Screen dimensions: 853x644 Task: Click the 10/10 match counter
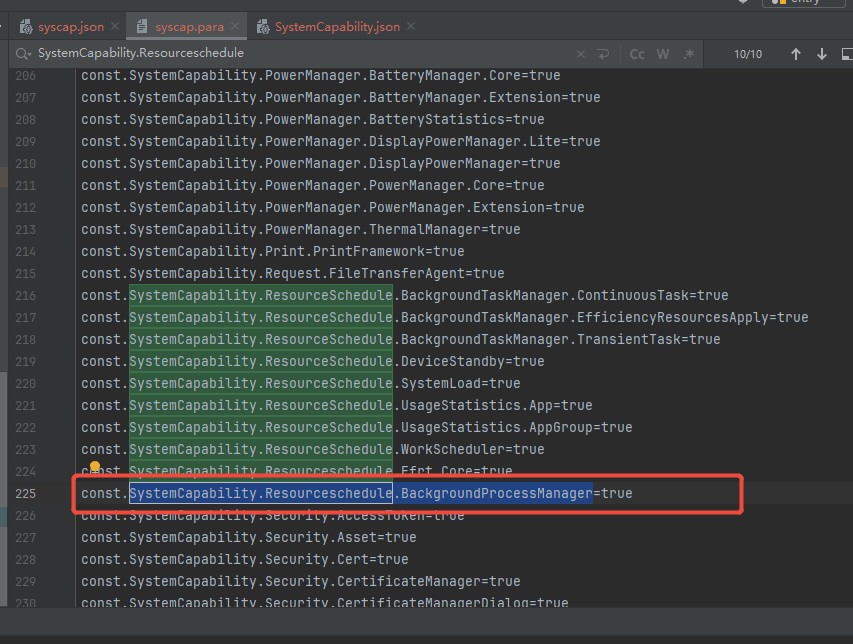[x=748, y=54]
